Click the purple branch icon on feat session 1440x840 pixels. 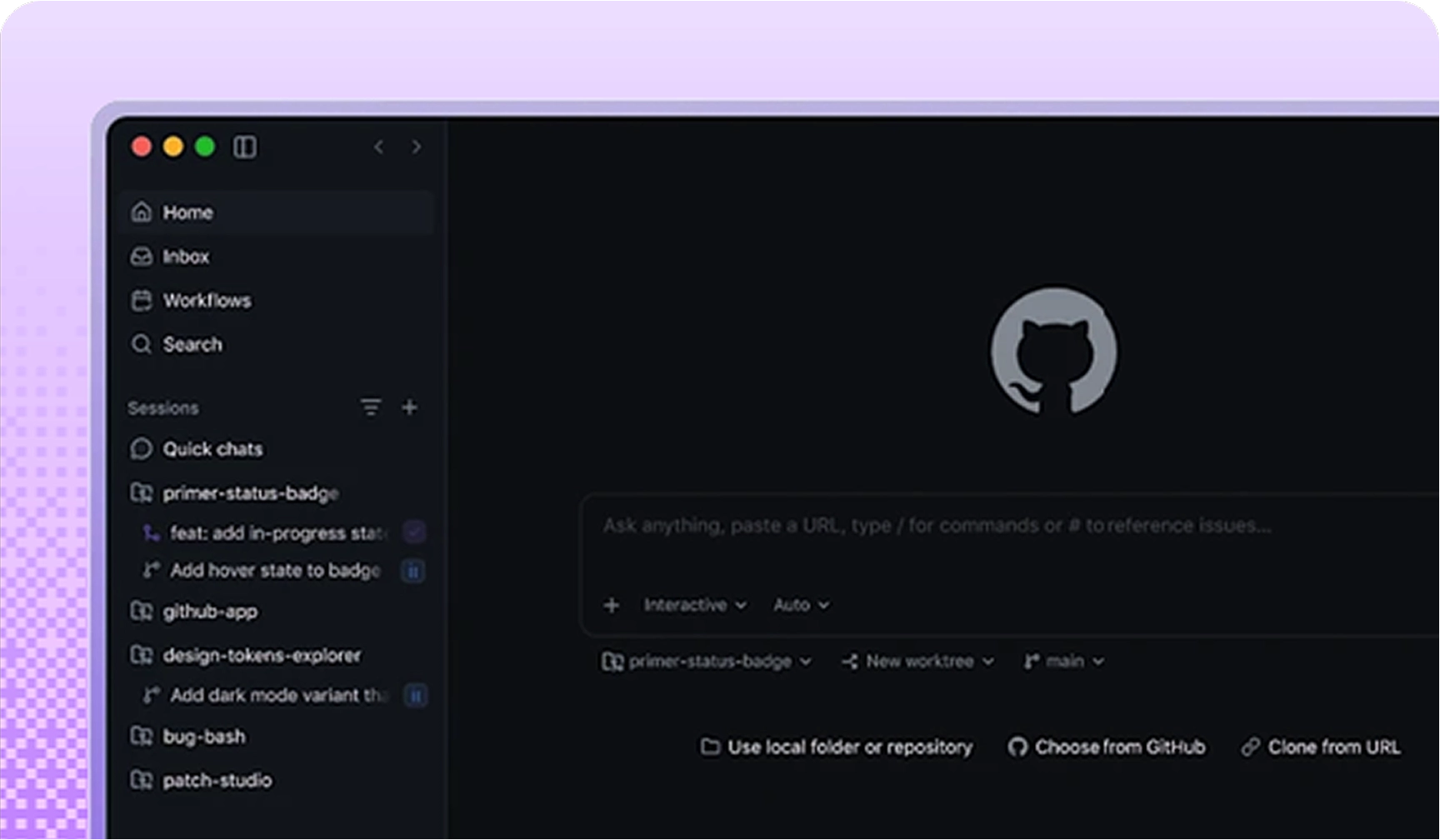pos(151,532)
